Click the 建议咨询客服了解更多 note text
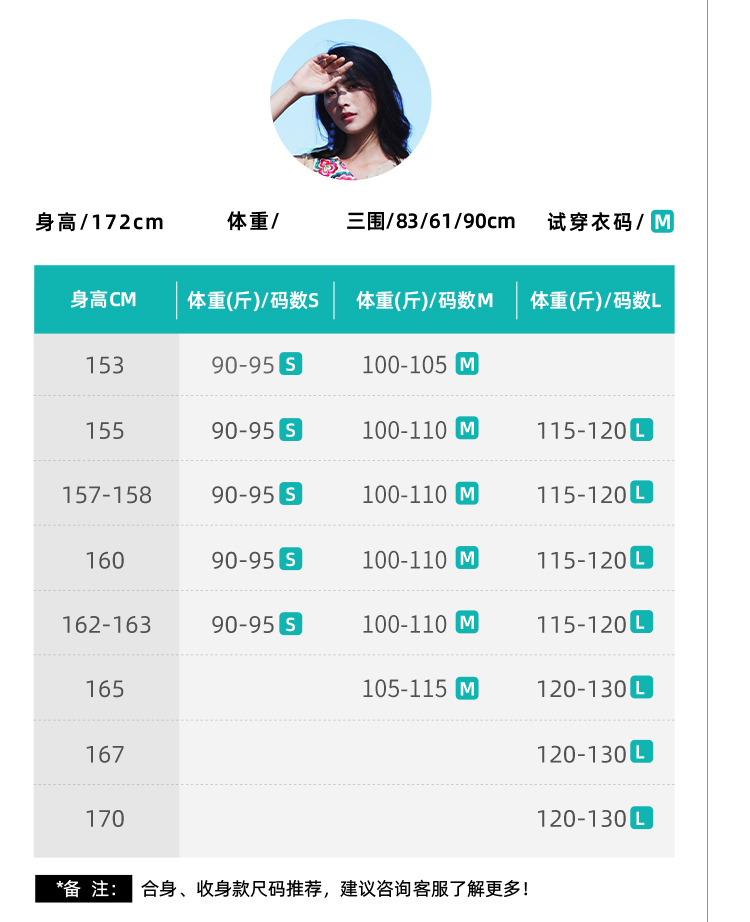This screenshot has height=922, width=750. (x=435, y=888)
